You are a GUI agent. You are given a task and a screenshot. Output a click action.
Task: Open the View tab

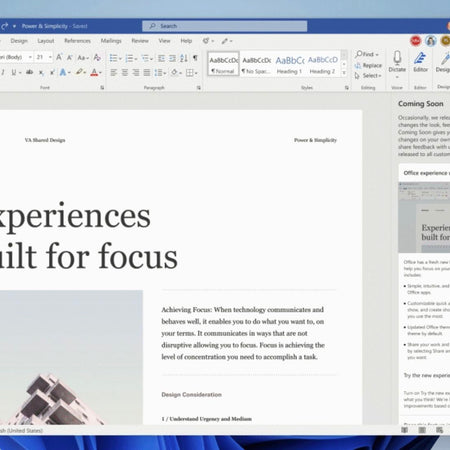point(164,41)
